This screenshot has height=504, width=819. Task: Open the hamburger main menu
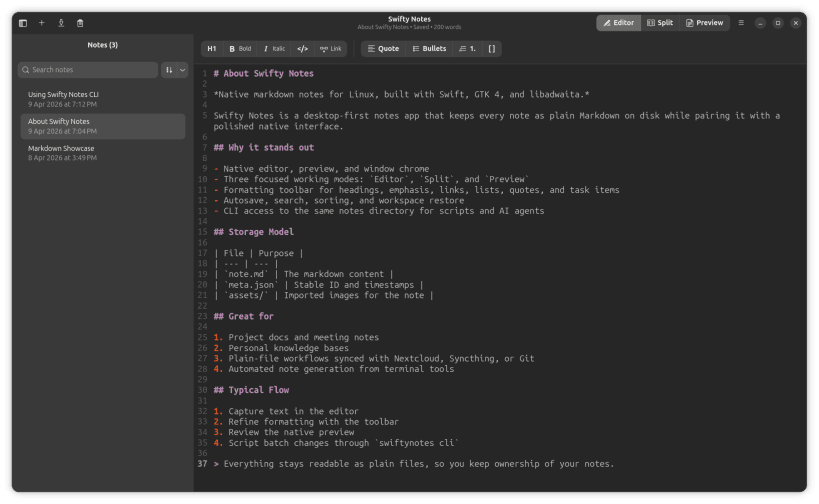pos(741,23)
